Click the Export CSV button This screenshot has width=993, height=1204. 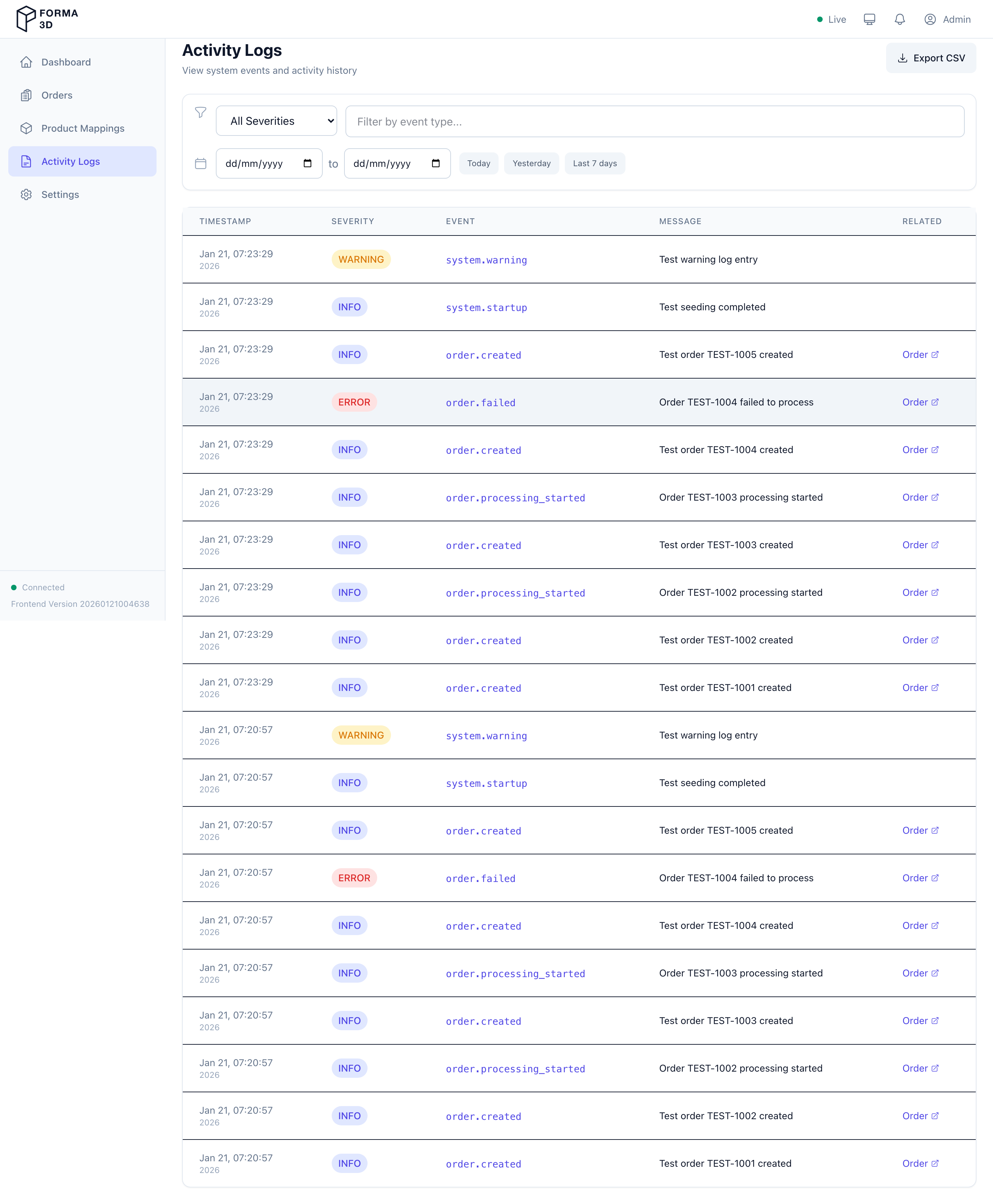[x=931, y=58]
